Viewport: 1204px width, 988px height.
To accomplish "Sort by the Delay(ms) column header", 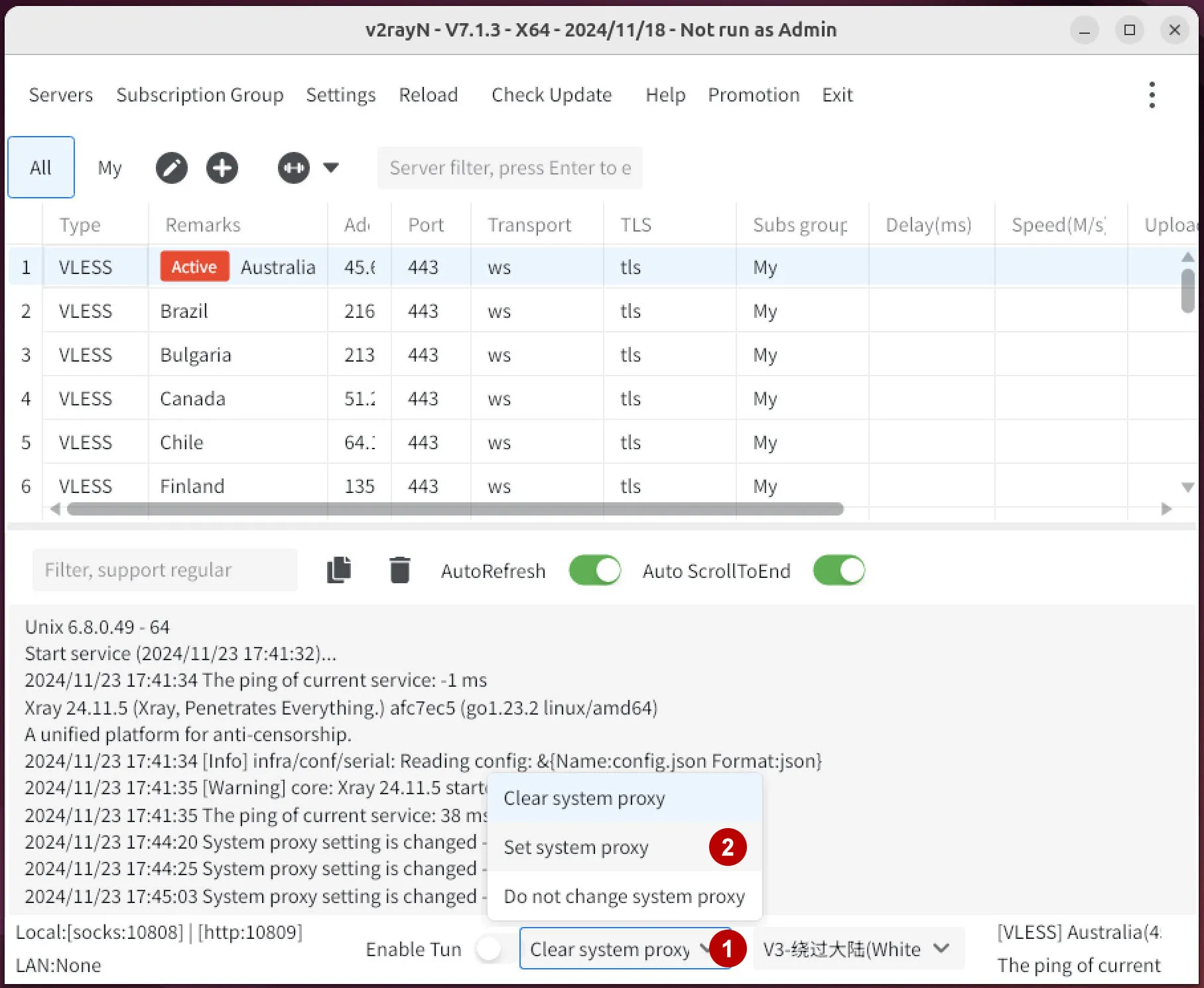I will pyautogui.click(x=932, y=225).
